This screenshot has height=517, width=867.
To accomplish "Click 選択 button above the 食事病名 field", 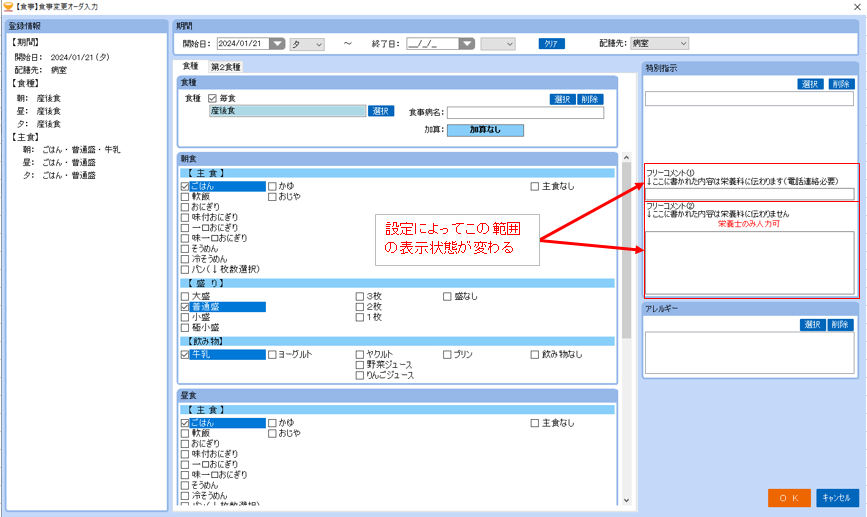I will 562,100.
